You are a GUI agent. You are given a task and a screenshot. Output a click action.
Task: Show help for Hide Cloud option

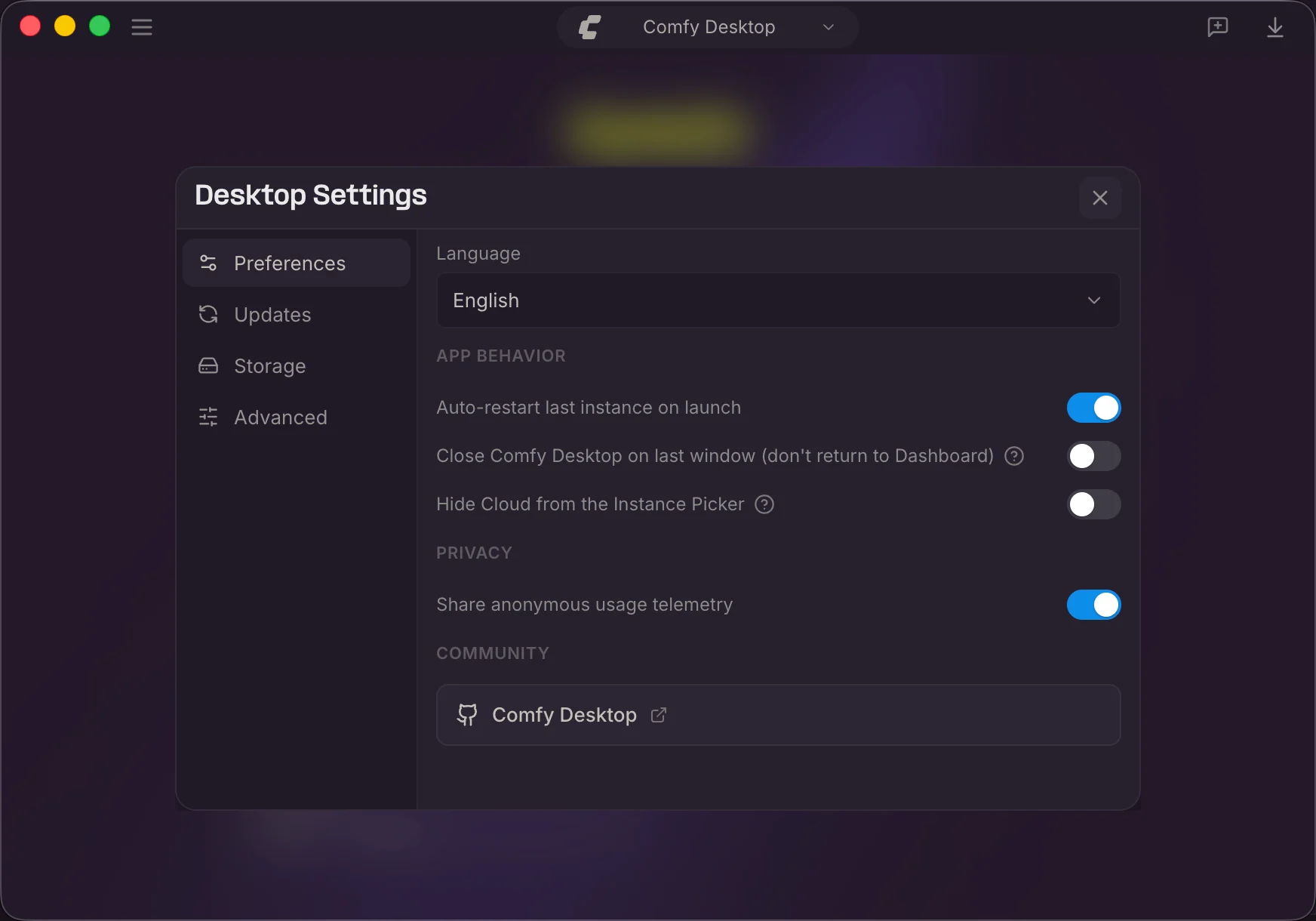point(764,504)
